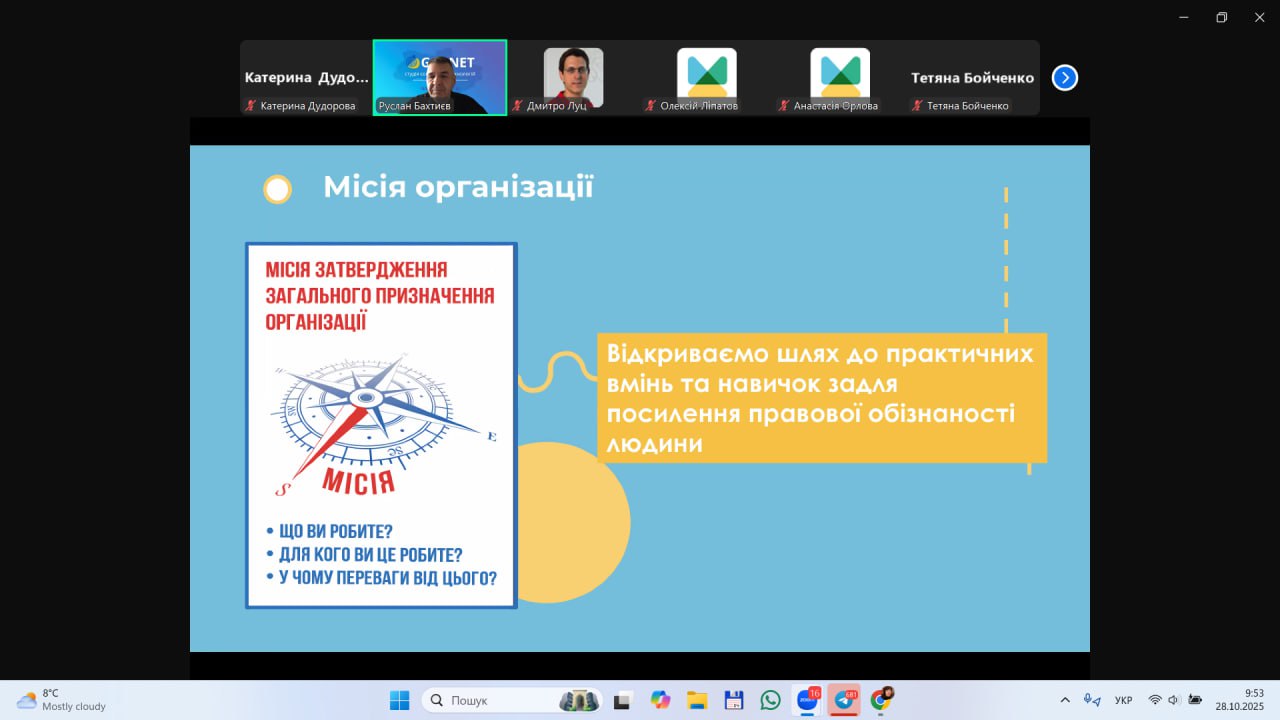Viewport: 1280px width, 720px height.
Task: Select Руслан Бахтиєв's video tile
Action: pos(440,77)
